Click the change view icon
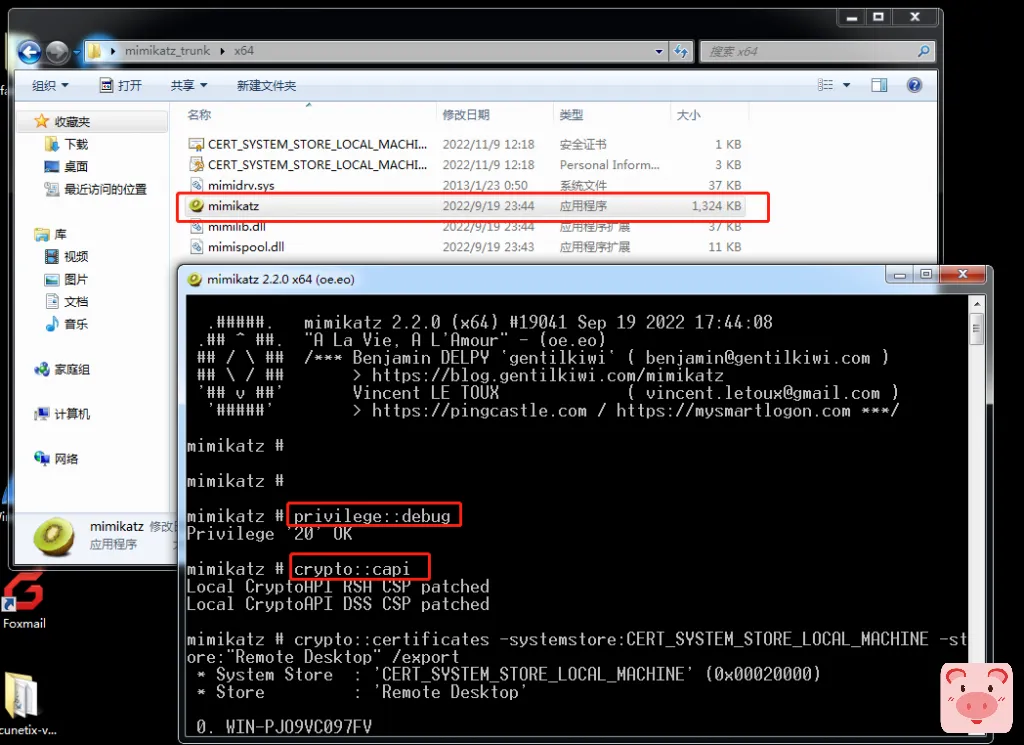The image size is (1024, 745). point(826,85)
